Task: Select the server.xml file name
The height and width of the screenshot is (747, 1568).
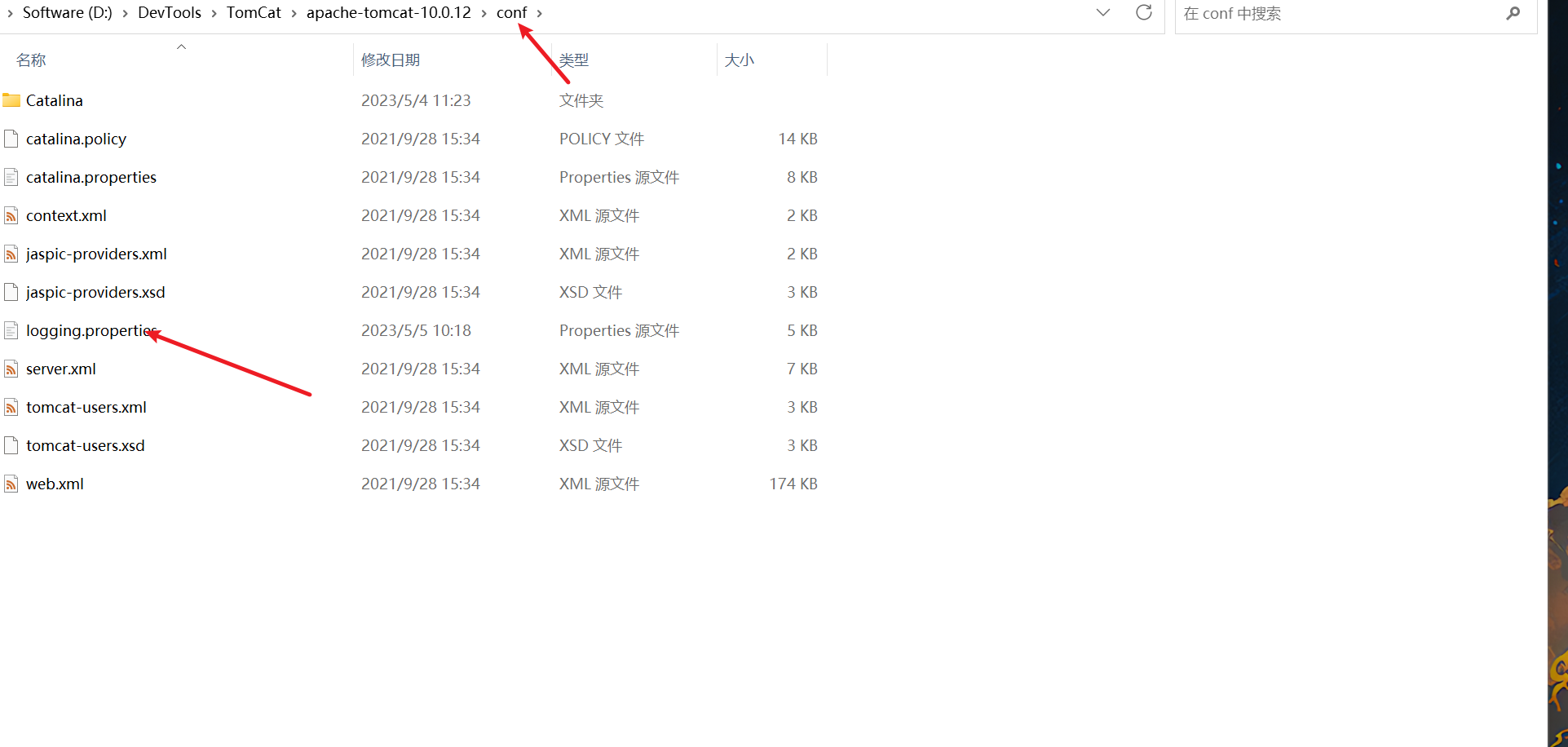Action: (61, 369)
